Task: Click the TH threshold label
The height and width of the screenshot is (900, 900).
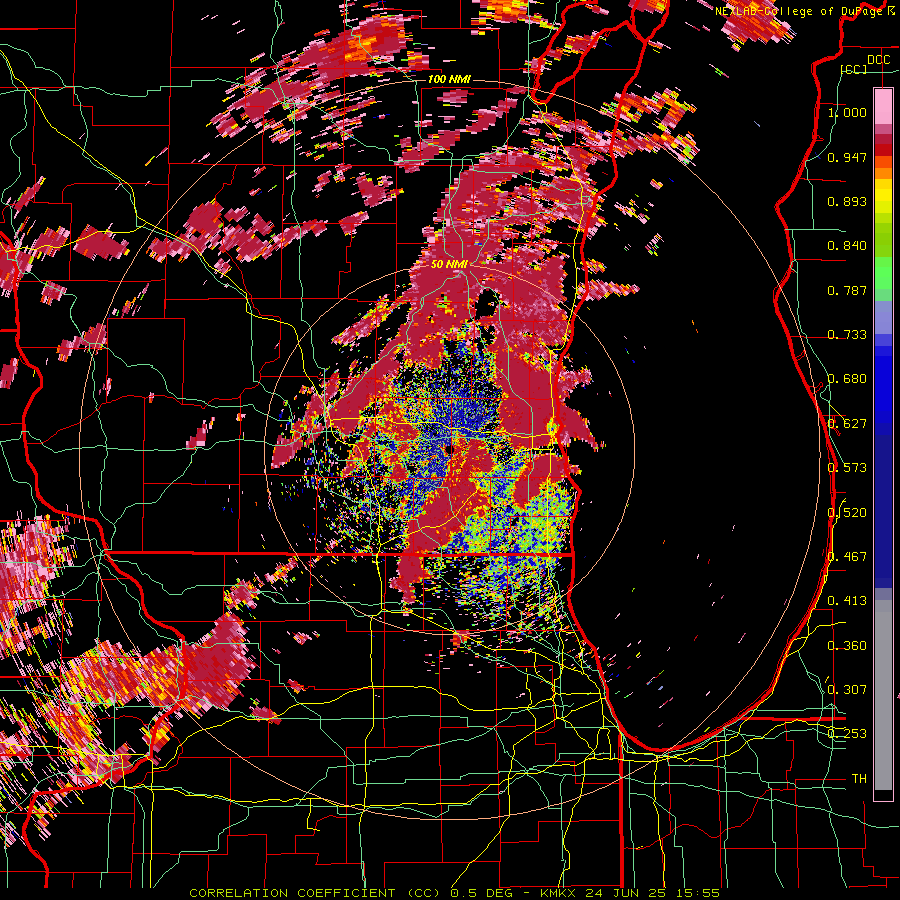Action: click(859, 779)
